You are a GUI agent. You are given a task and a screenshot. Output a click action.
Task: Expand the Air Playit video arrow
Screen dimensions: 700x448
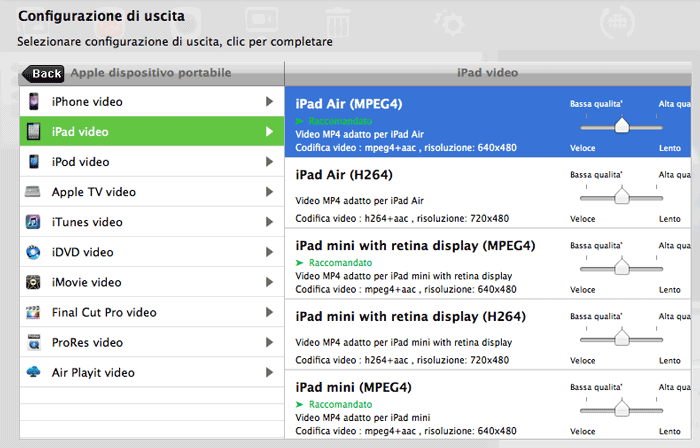pos(269,372)
